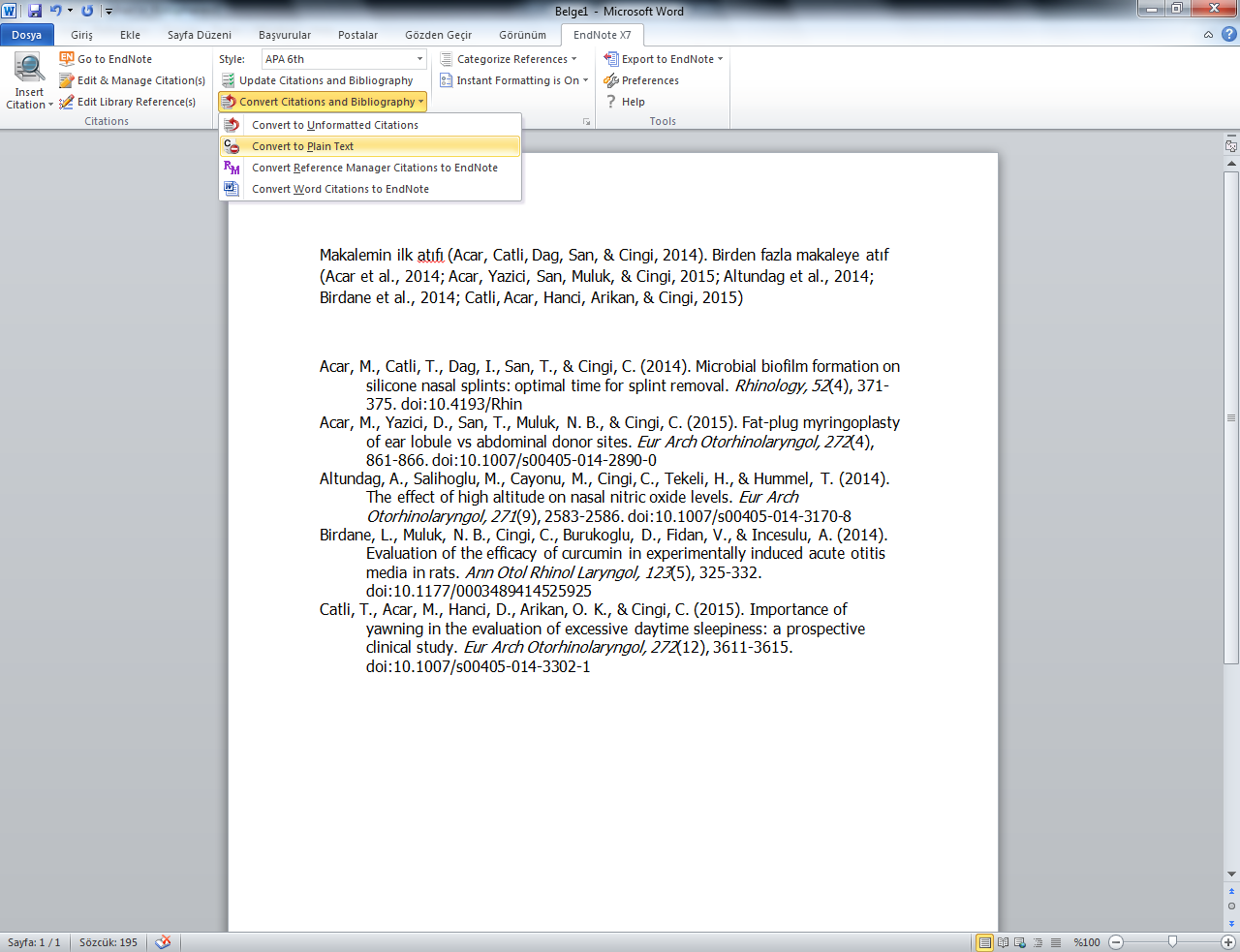Screen dimensions: 1240x952
Task: Open the Undo history dropdown arrow
Action: (x=70, y=11)
